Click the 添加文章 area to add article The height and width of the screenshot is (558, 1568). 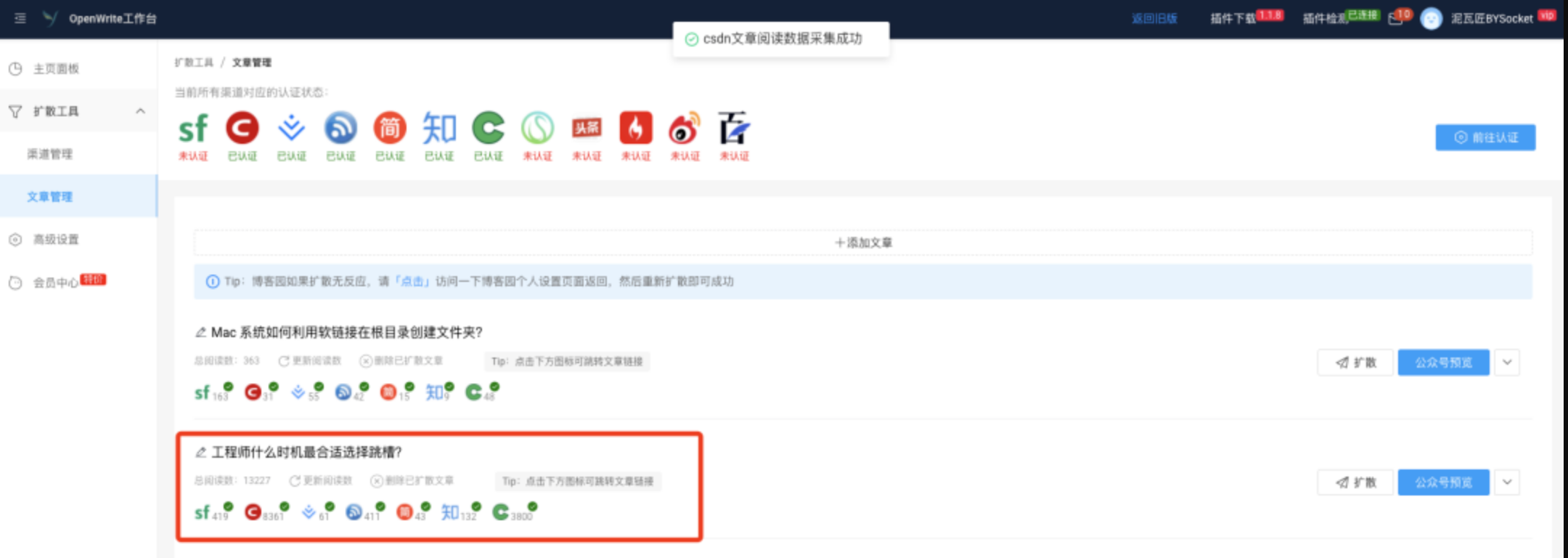pos(862,243)
